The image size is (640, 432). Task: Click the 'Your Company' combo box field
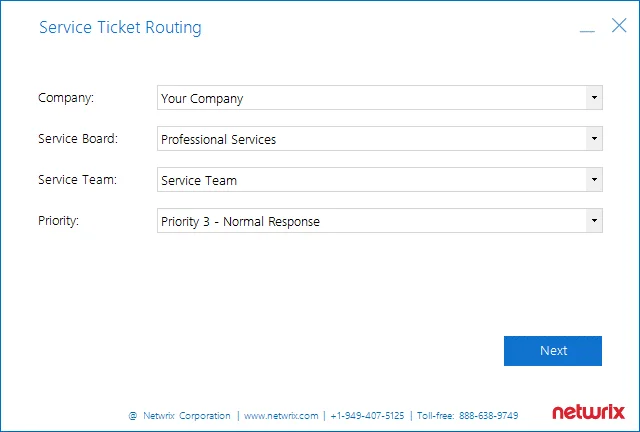click(x=380, y=98)
